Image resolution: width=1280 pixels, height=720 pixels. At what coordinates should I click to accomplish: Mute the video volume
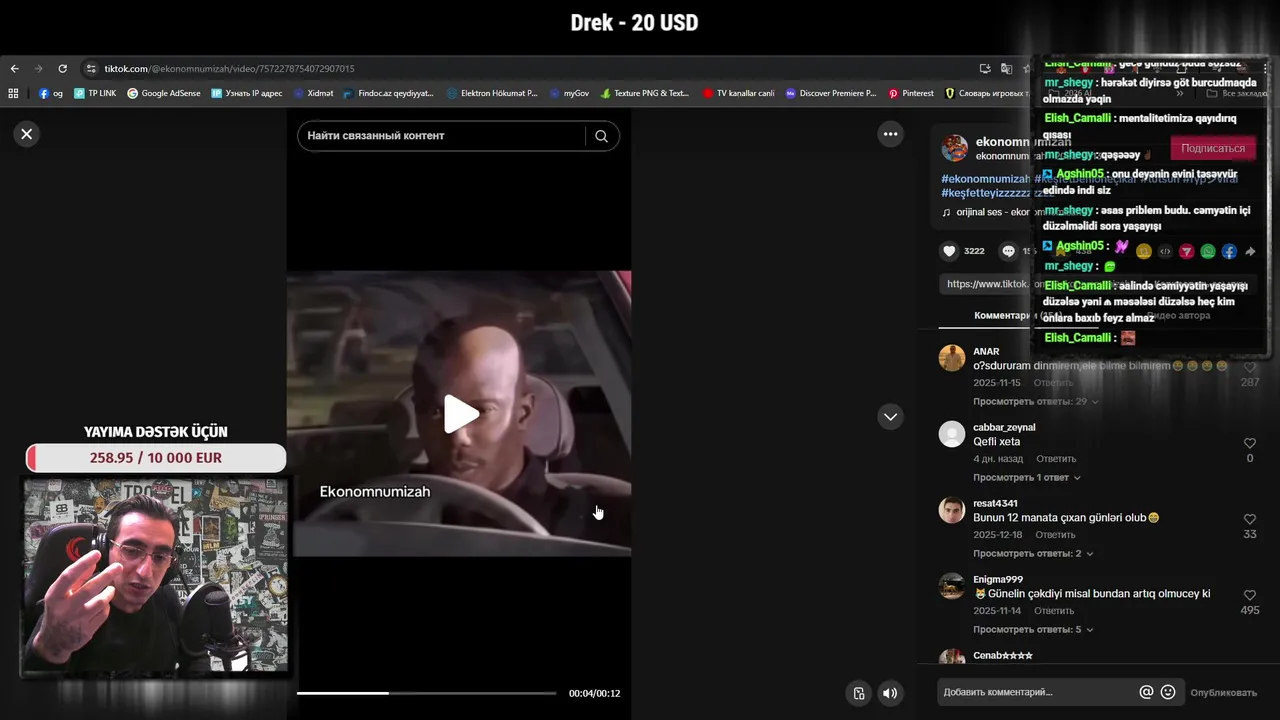[889, 693]
